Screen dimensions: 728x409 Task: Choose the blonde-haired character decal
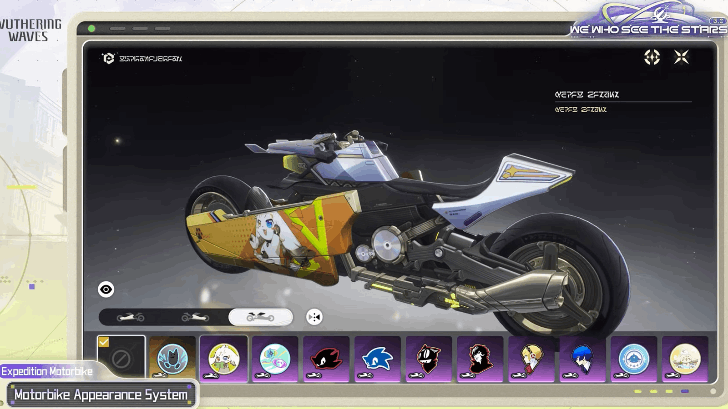(531, 357)
